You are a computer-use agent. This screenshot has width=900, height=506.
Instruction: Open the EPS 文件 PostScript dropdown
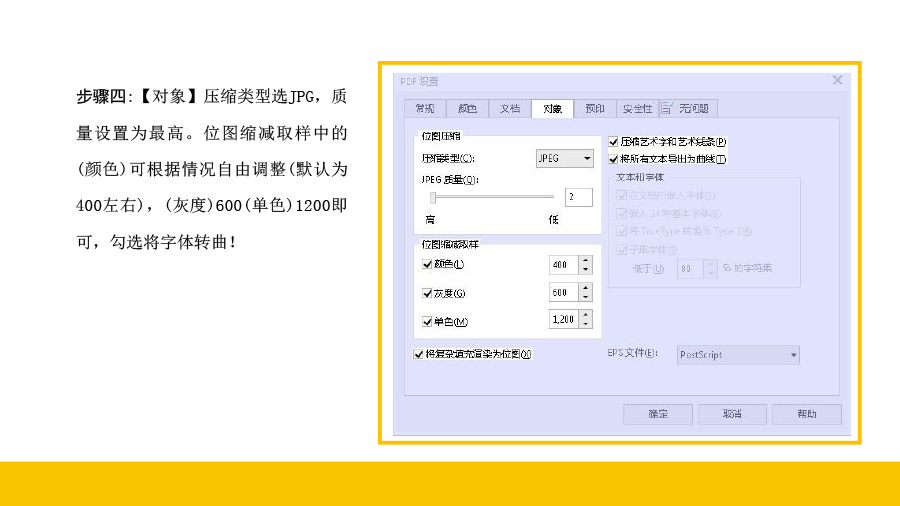tap(738, 354)
